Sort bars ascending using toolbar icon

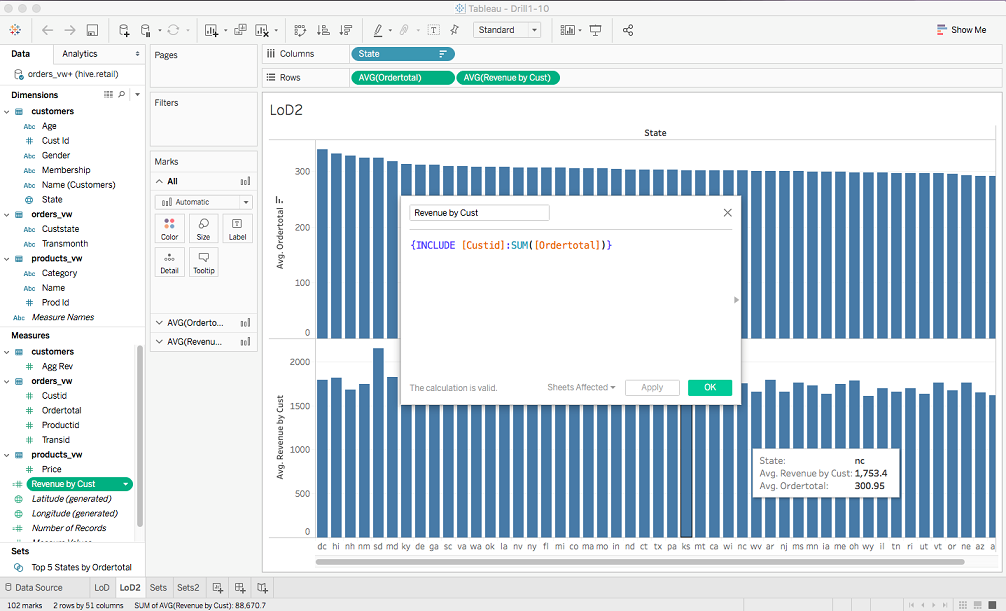[x=323, y=30]
